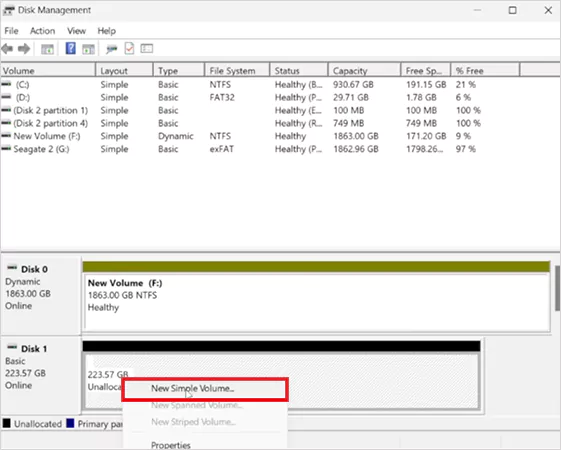Click the Disk 0 drive icon

pos(12,268)
